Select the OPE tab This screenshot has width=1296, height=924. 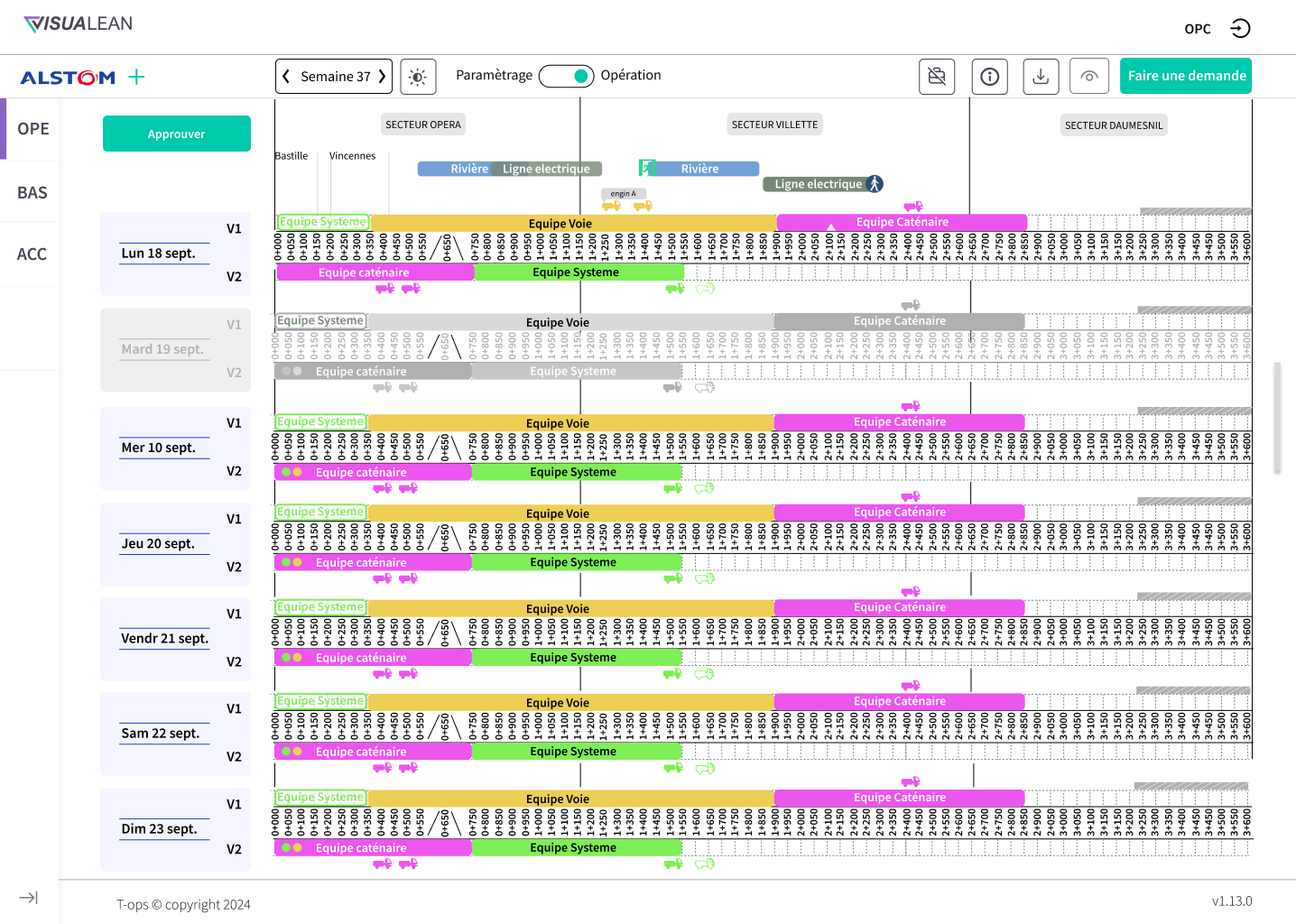(x=32, y=129)
